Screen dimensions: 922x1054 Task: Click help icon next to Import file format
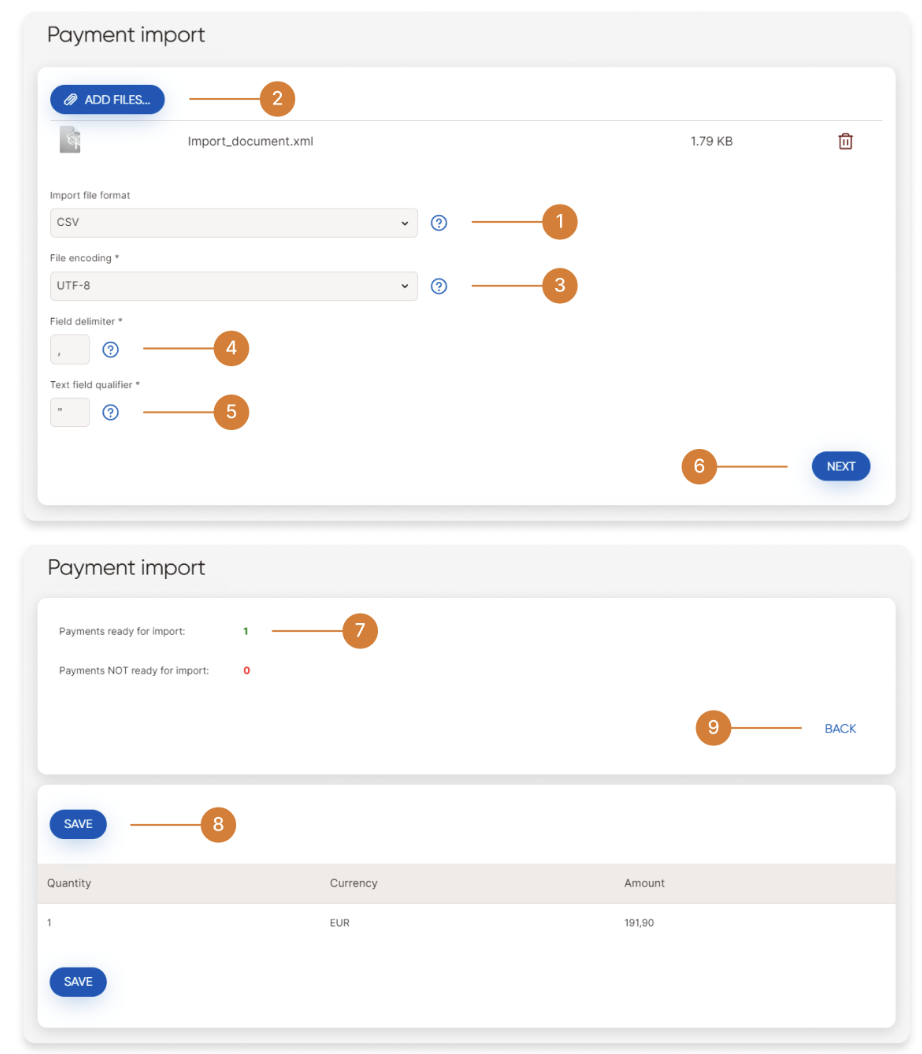click(438, 223)
